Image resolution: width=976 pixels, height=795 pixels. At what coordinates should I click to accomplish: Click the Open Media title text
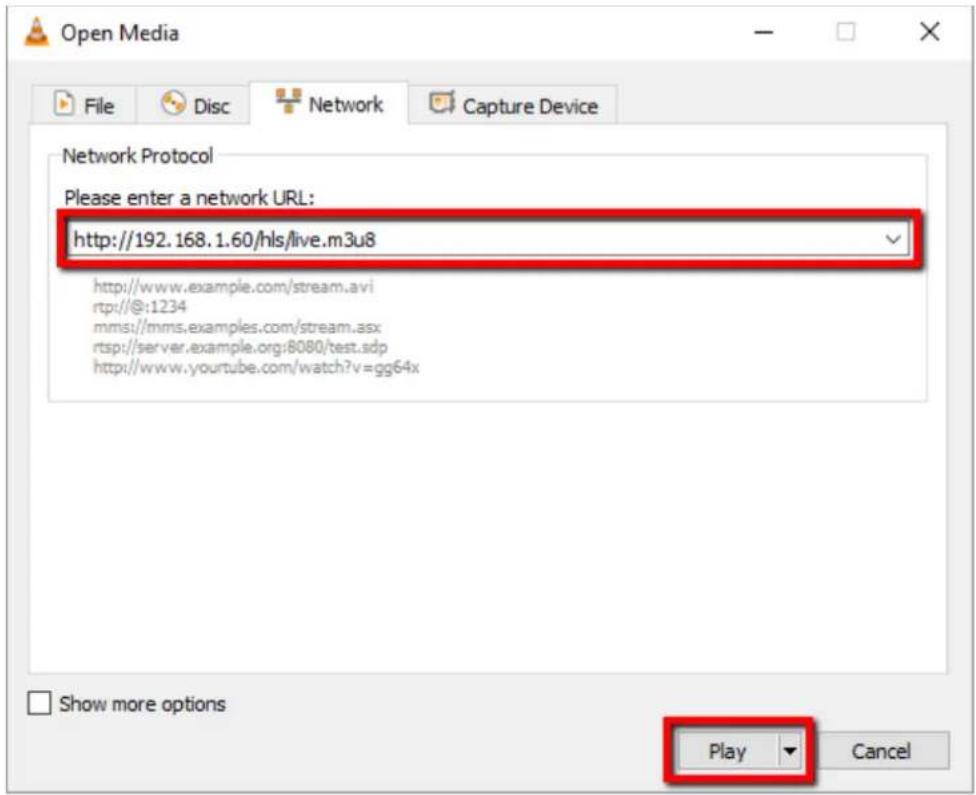(x=120, y=33)
